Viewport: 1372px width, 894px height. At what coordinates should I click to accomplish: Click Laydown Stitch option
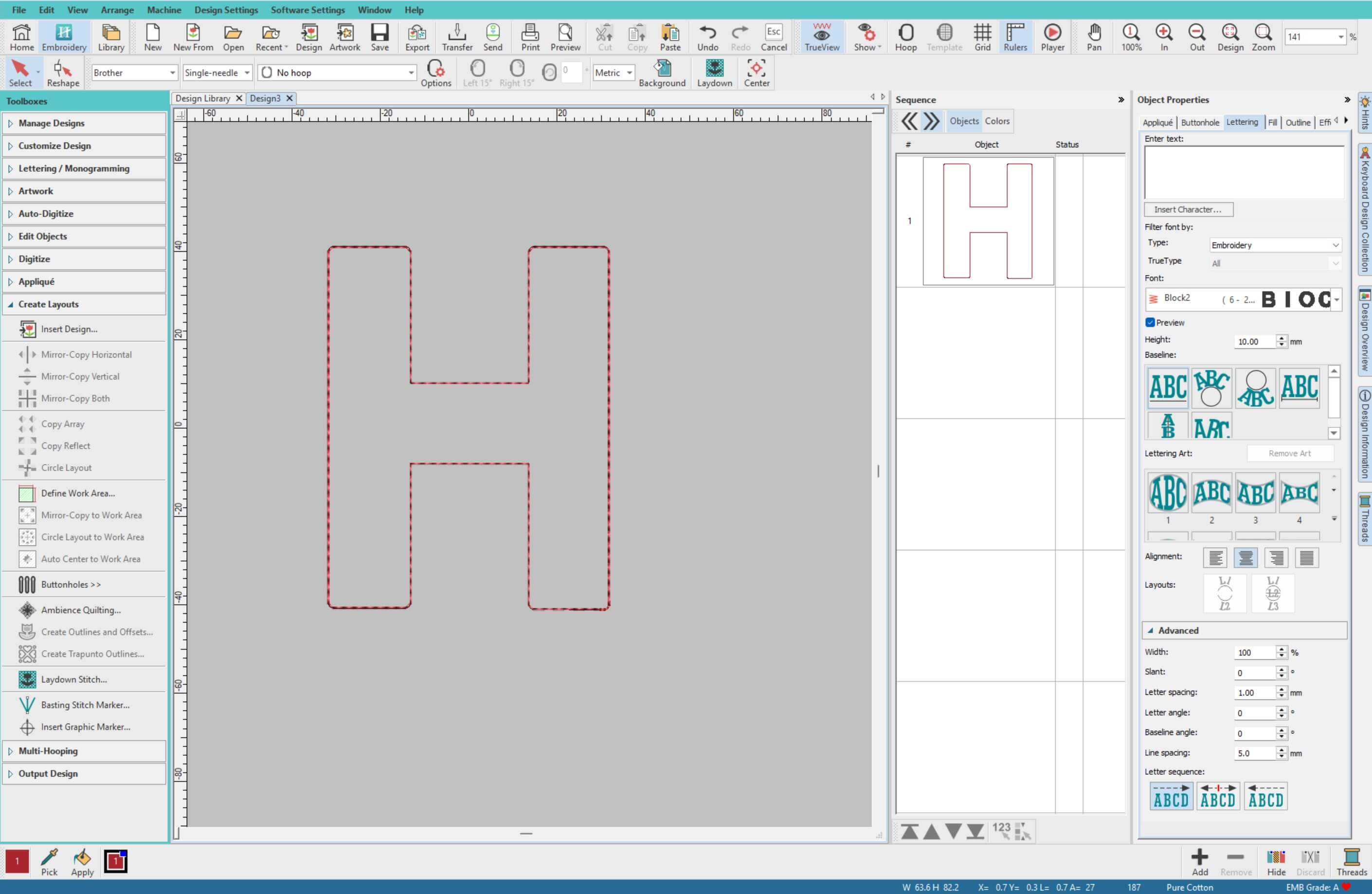tap(74, 679)
